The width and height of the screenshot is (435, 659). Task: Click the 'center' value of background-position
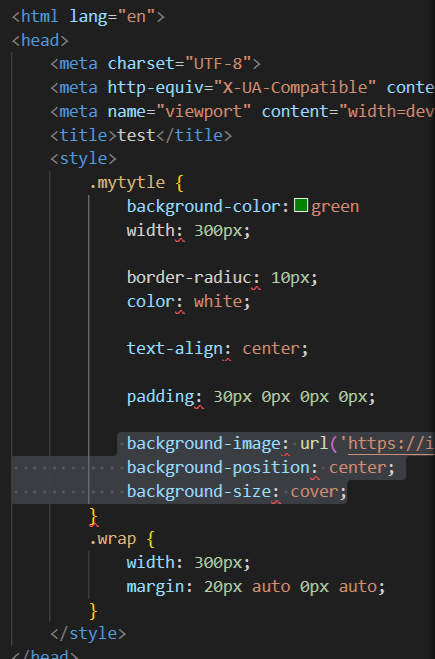tap(358, 468)
